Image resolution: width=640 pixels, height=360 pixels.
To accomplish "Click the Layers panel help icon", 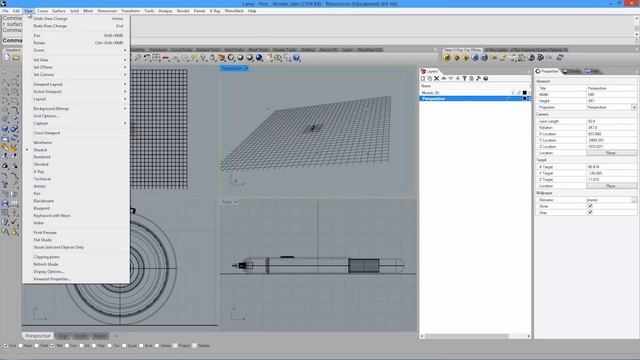I will (486, 78).
